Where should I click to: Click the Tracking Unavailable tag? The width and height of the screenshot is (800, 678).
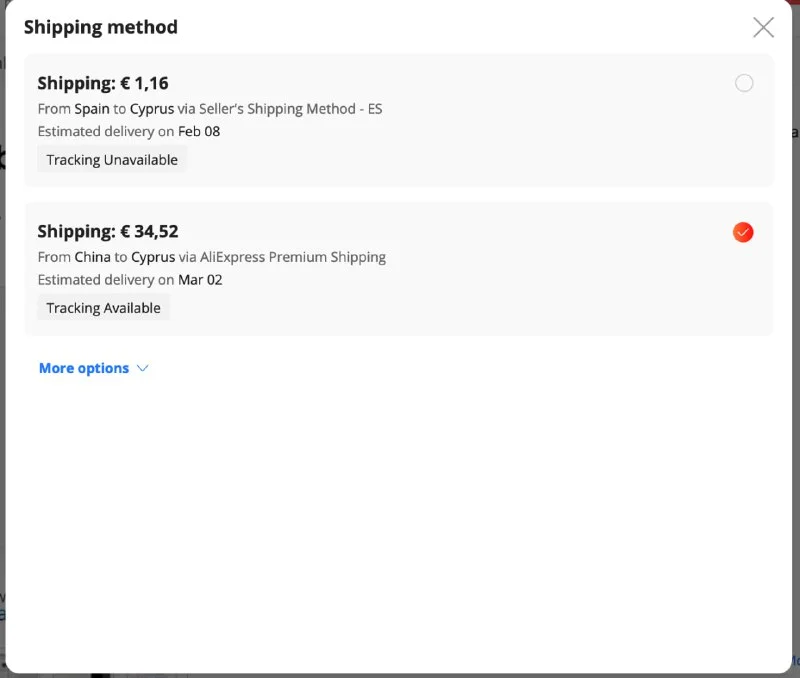point(112,160)
